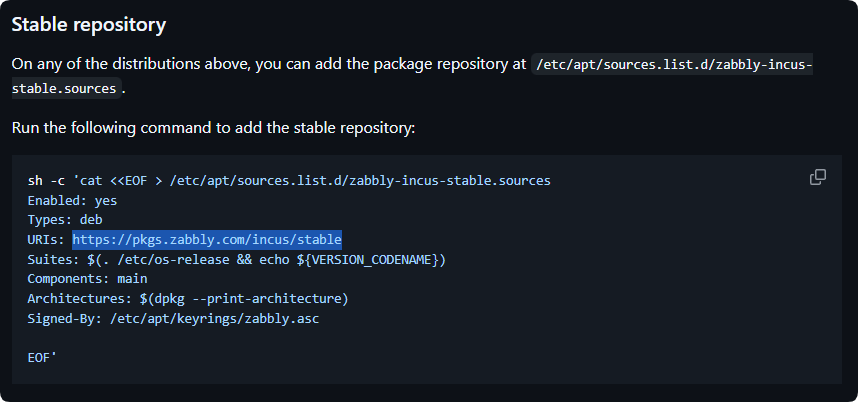Click the "Stable repository" heading

click(x=89, y=23)
